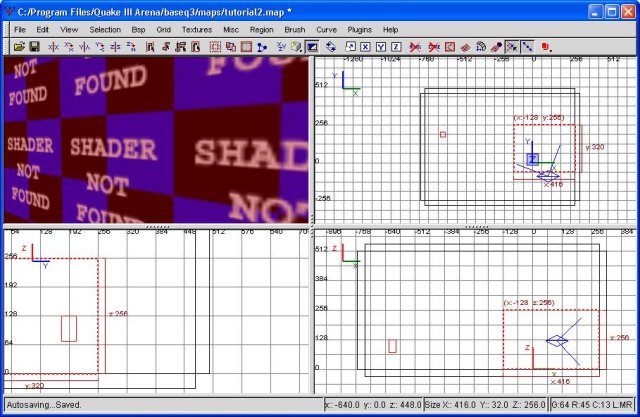Open the Textures menu

[x=197, y=29]
